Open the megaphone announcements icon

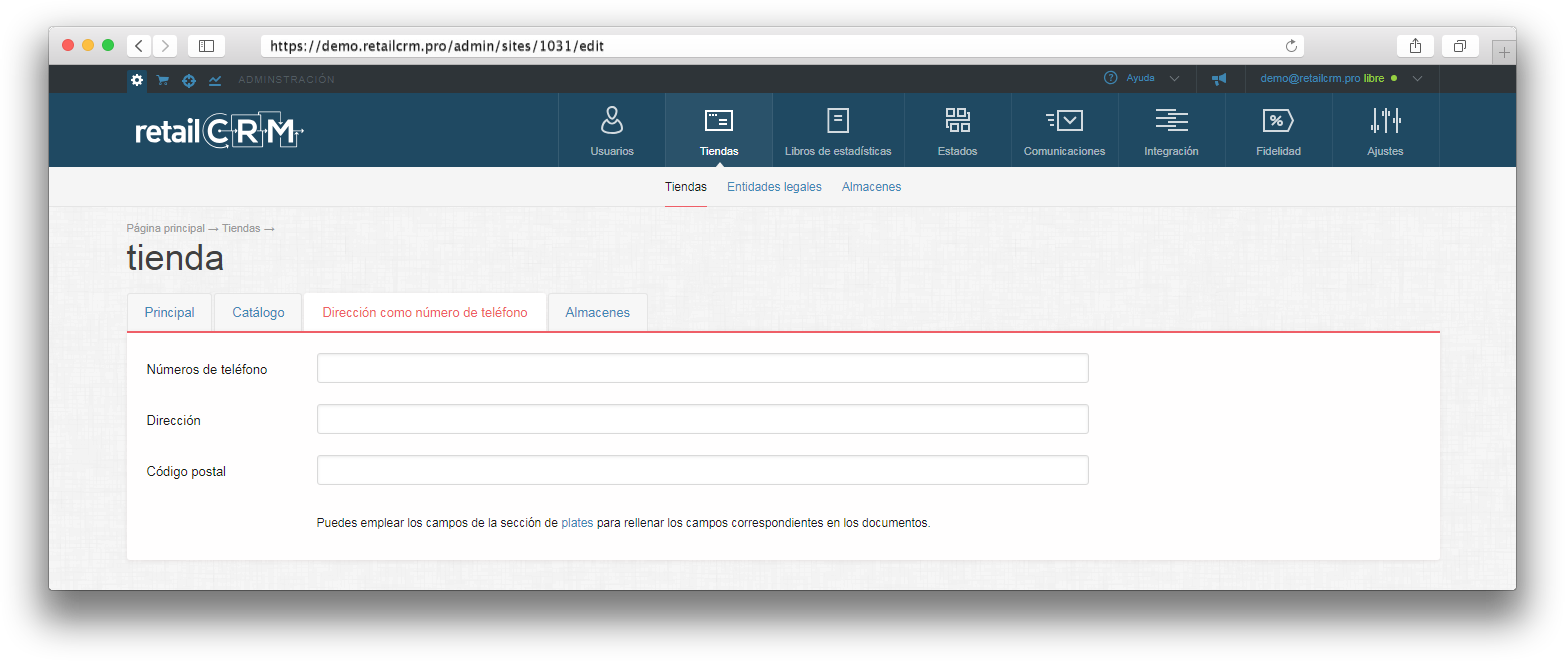coord(1219,78)
